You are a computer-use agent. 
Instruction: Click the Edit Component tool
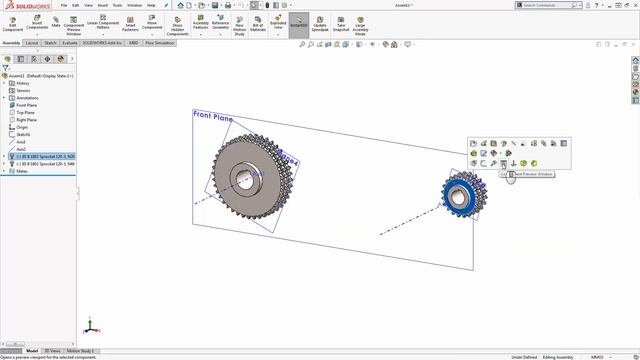click(x=13, y=24)
